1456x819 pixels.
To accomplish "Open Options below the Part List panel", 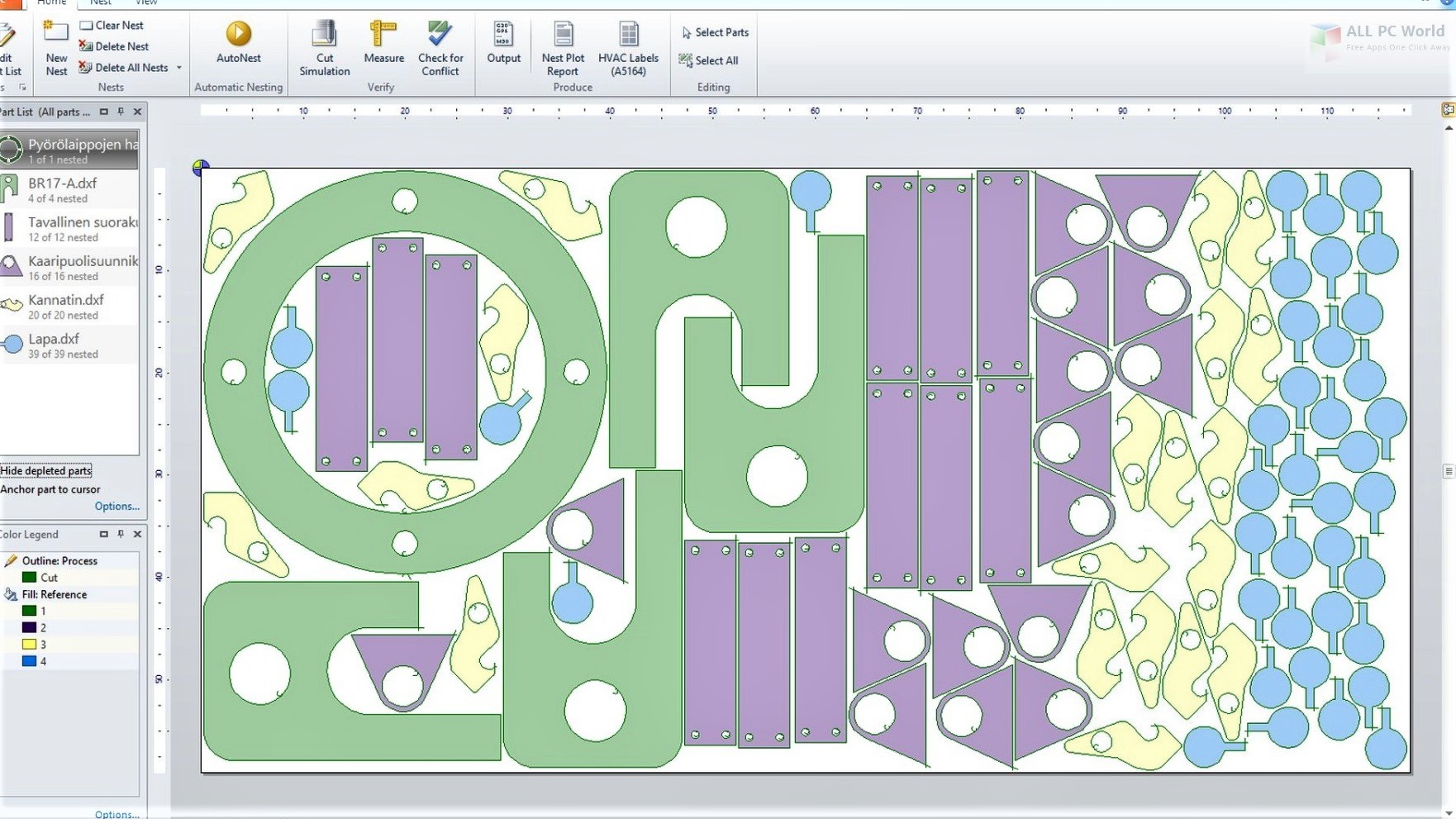I will coord(117,506).
